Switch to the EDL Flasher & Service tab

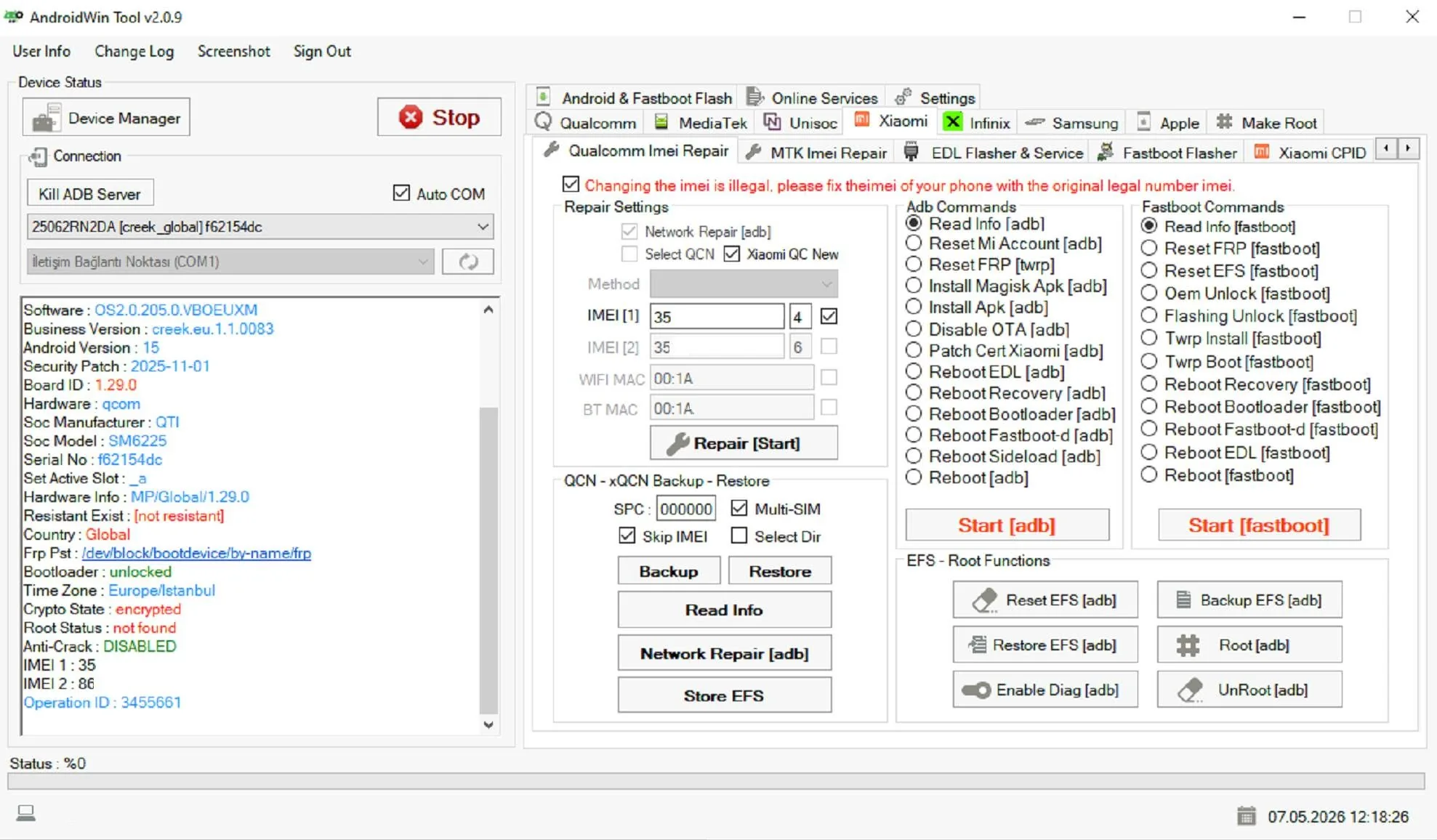[994, 152]
